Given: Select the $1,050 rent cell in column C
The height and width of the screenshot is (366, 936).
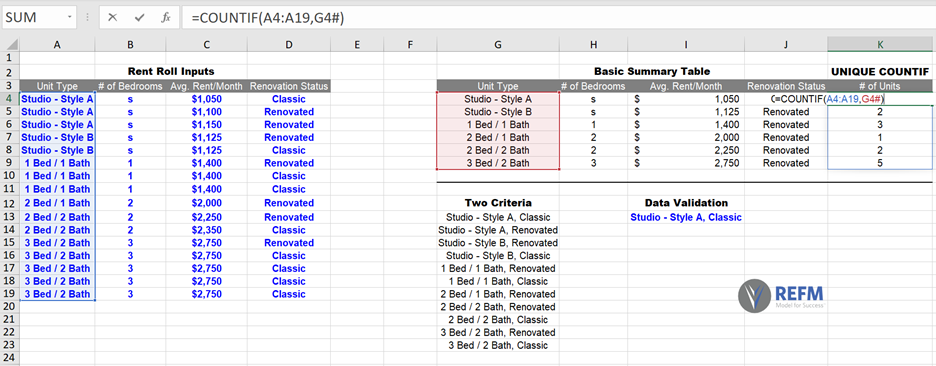Looking at the screenshot, I should pyautogui.click(x=207, y=99).
